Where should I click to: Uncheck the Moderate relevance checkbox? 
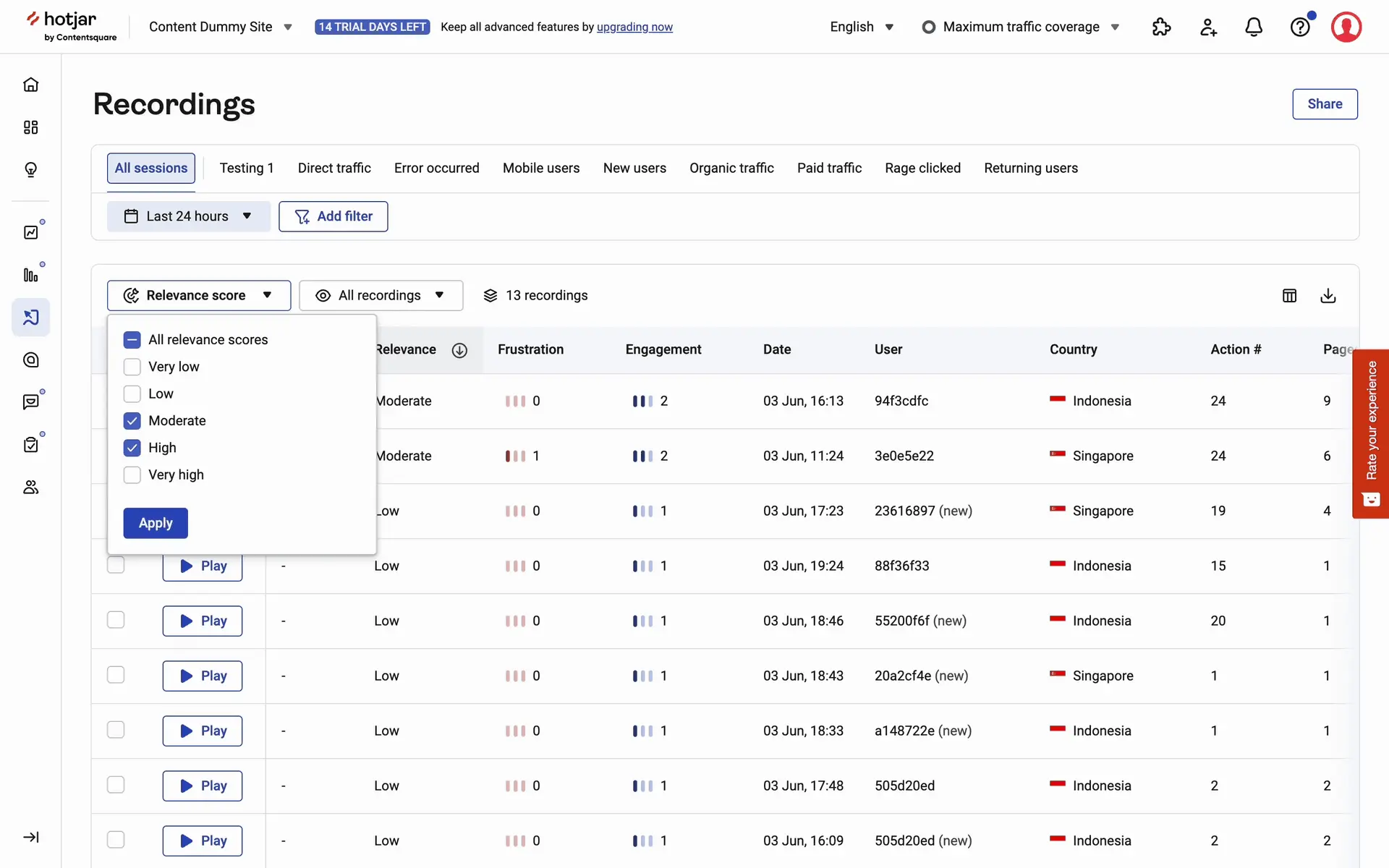click(x=132, y=421)
